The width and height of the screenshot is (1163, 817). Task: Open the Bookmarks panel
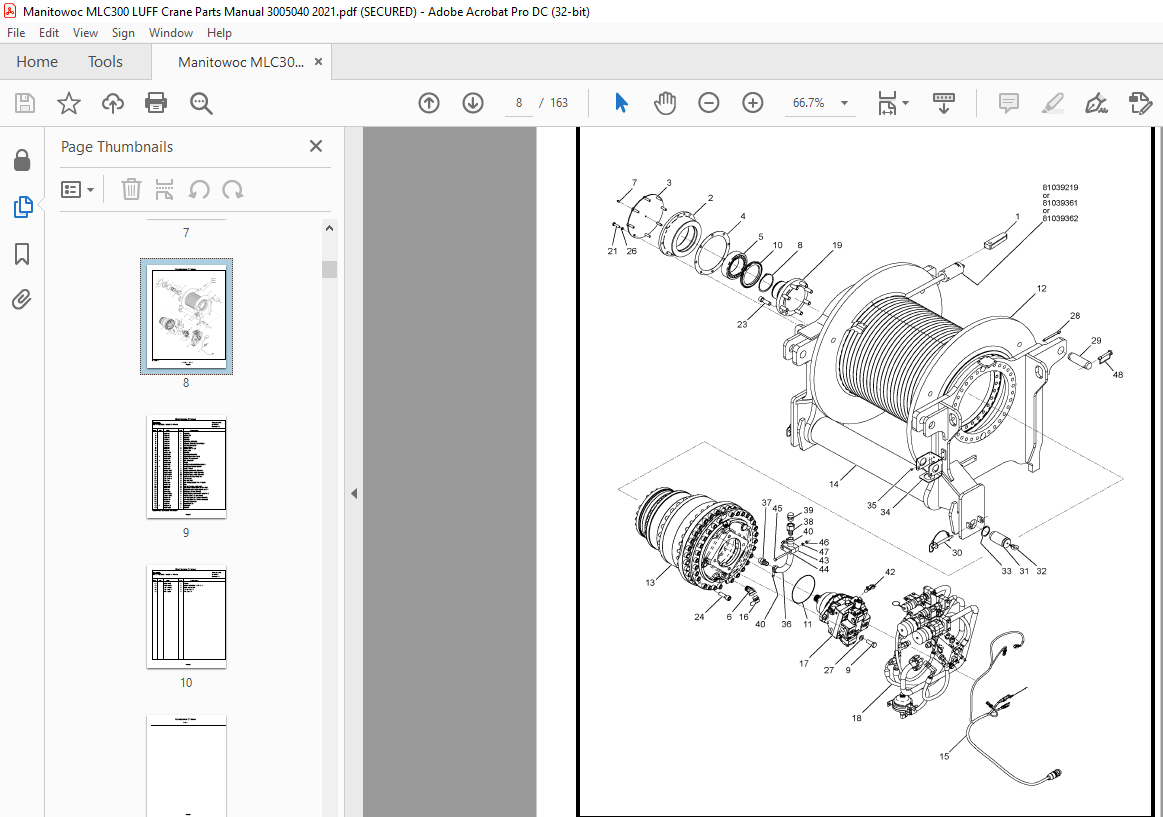(22, 254)
